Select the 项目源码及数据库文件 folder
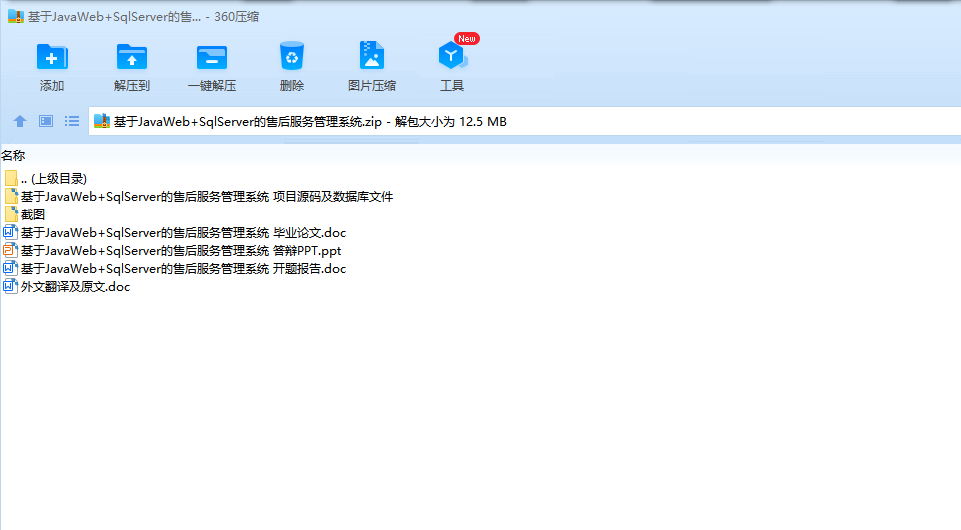 click(x=199, y=197)
